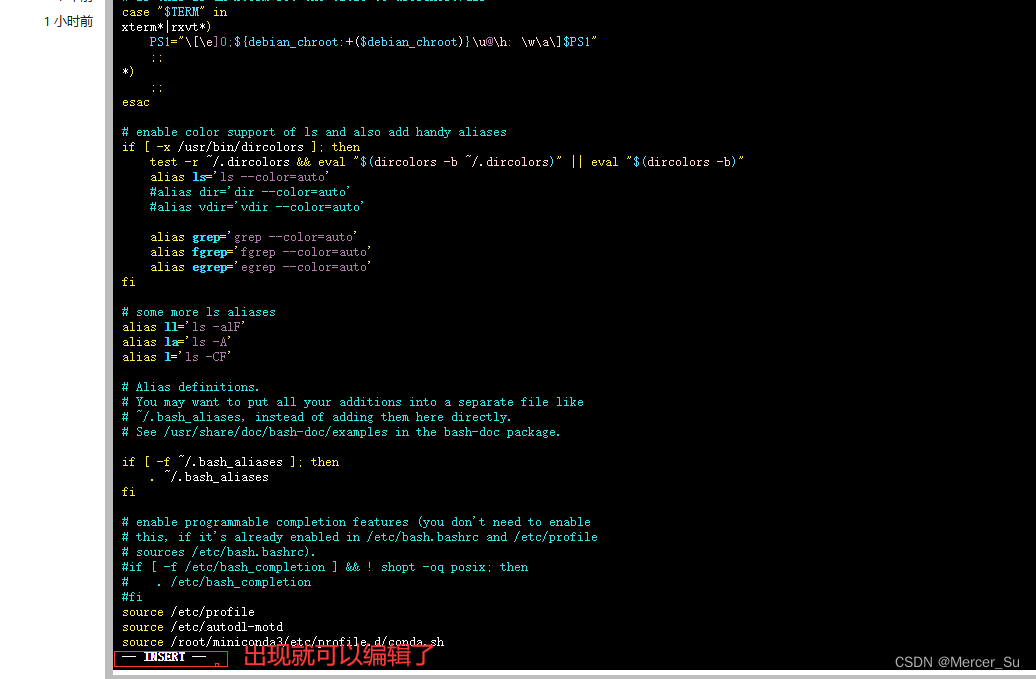
Task: Click 'source /etc/autodl-motd' line
Action: (202, 627)
